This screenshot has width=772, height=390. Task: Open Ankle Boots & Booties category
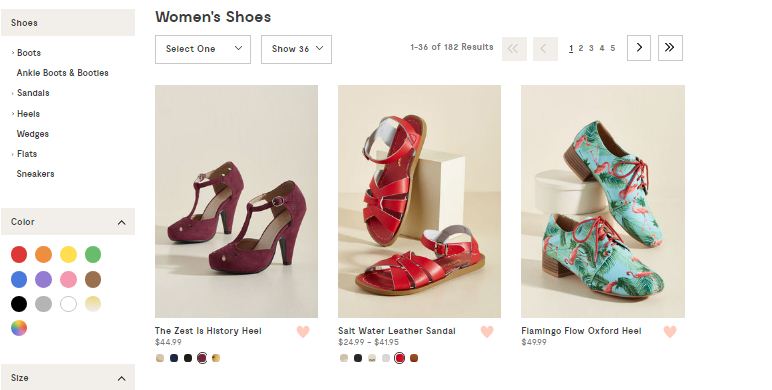tap(63, 73)
